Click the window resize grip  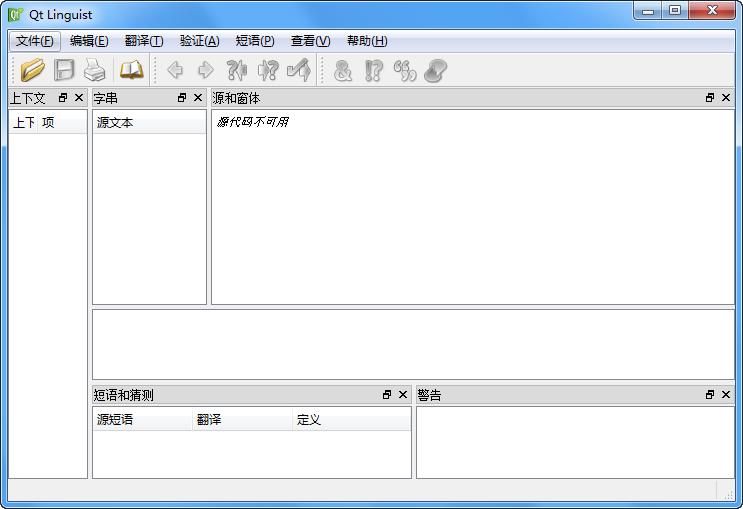[728, 495]
